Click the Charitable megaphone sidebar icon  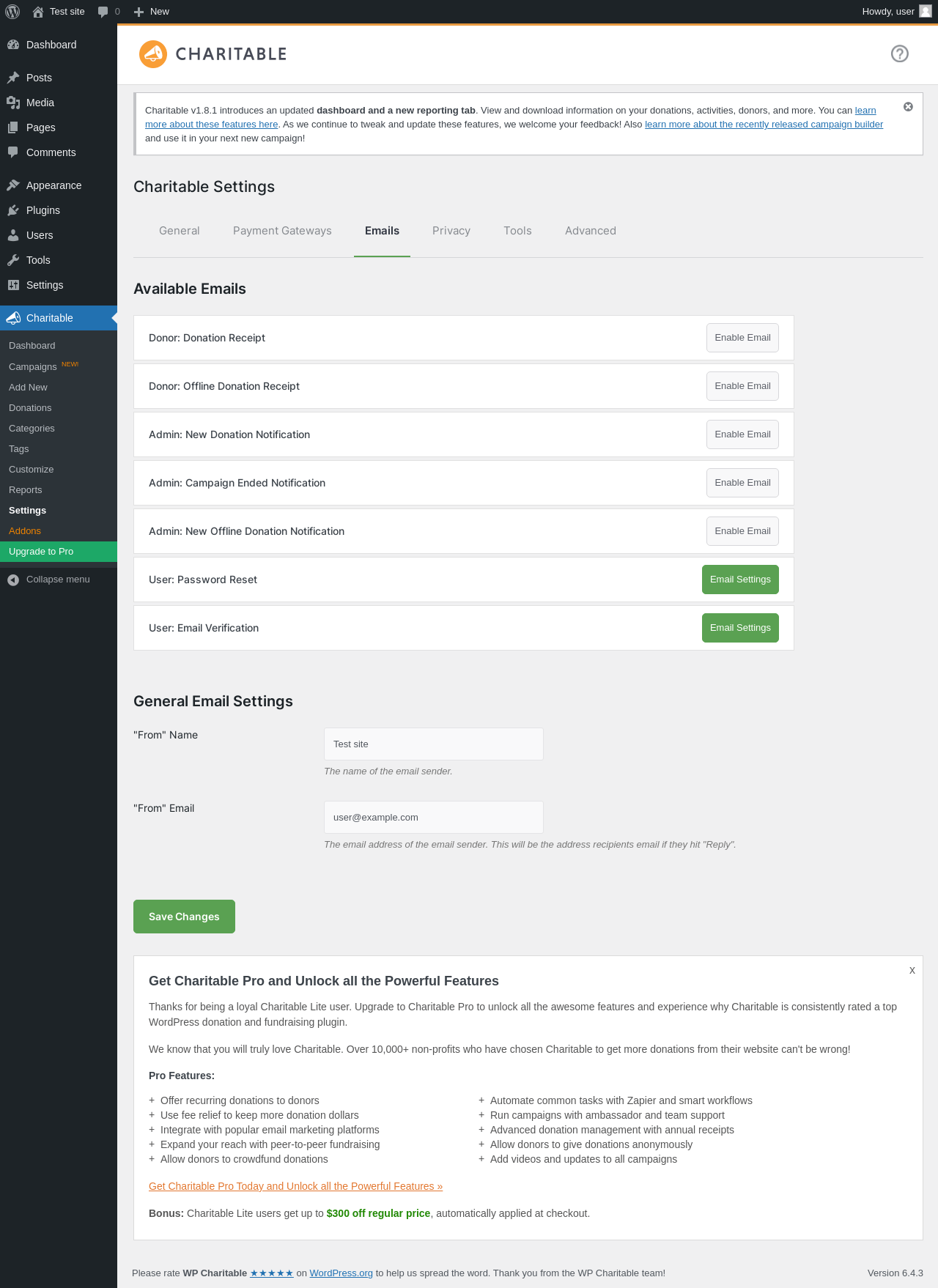pos(13,318)
